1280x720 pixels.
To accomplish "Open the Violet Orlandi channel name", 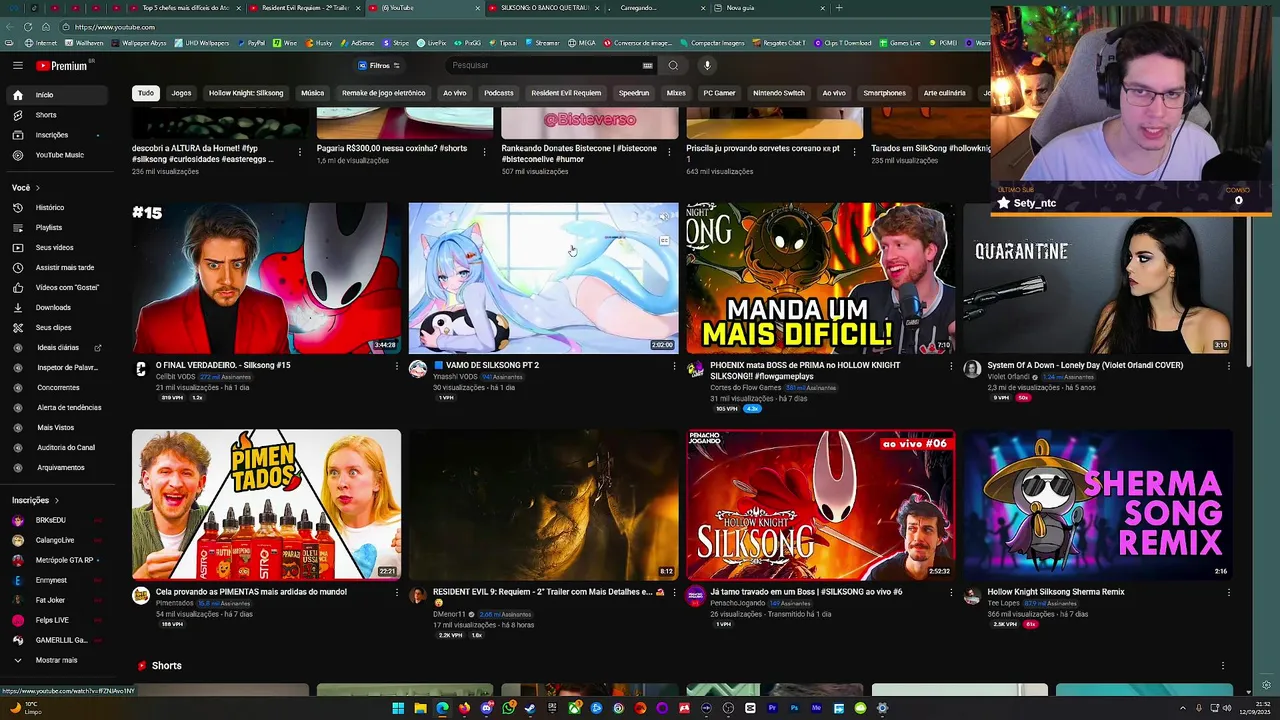I will pos(1008,377).
